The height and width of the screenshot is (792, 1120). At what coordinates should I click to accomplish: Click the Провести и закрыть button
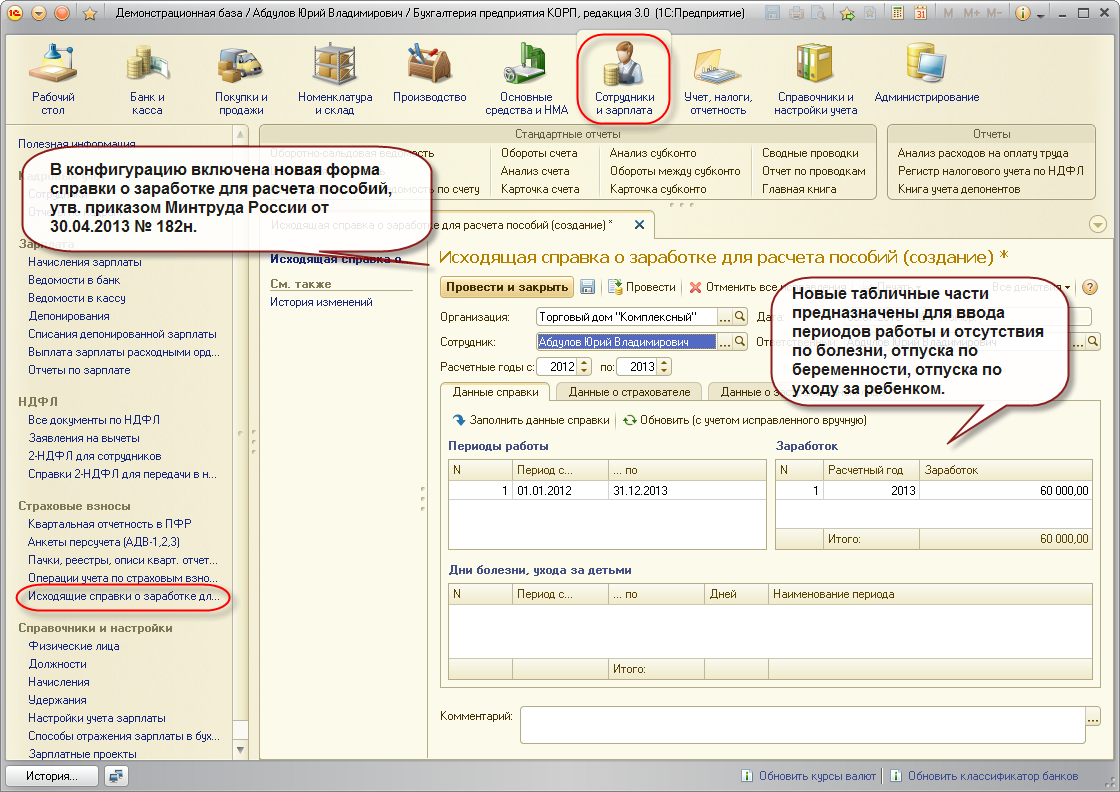click(507, 287)
